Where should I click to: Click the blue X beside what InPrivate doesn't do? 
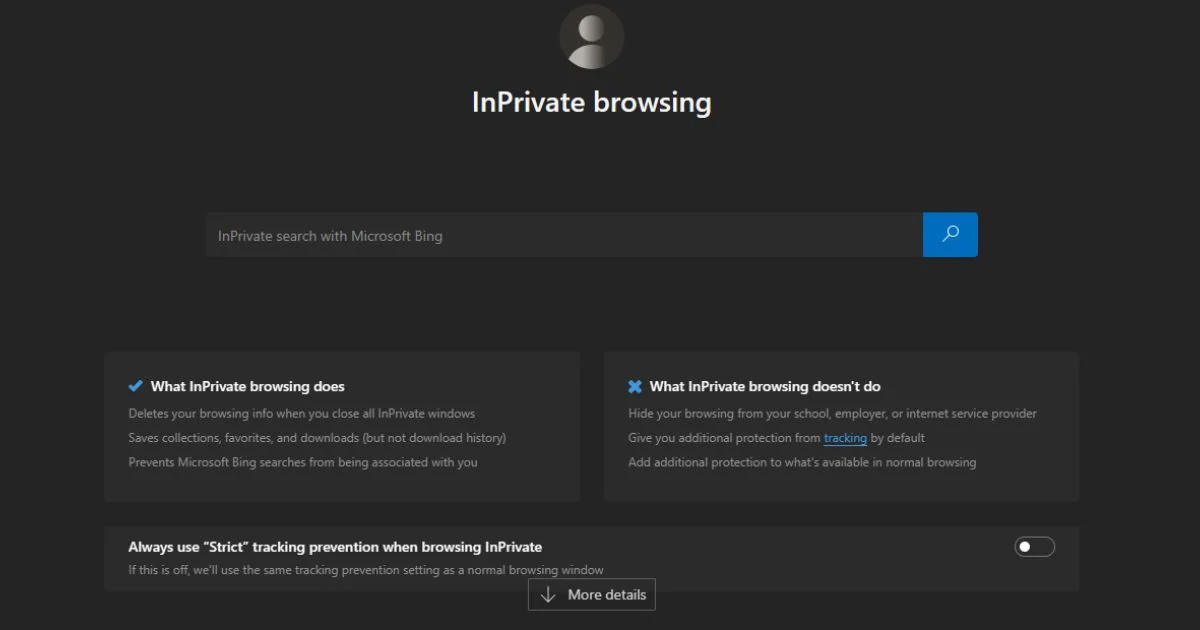click(x=632, y=385)
